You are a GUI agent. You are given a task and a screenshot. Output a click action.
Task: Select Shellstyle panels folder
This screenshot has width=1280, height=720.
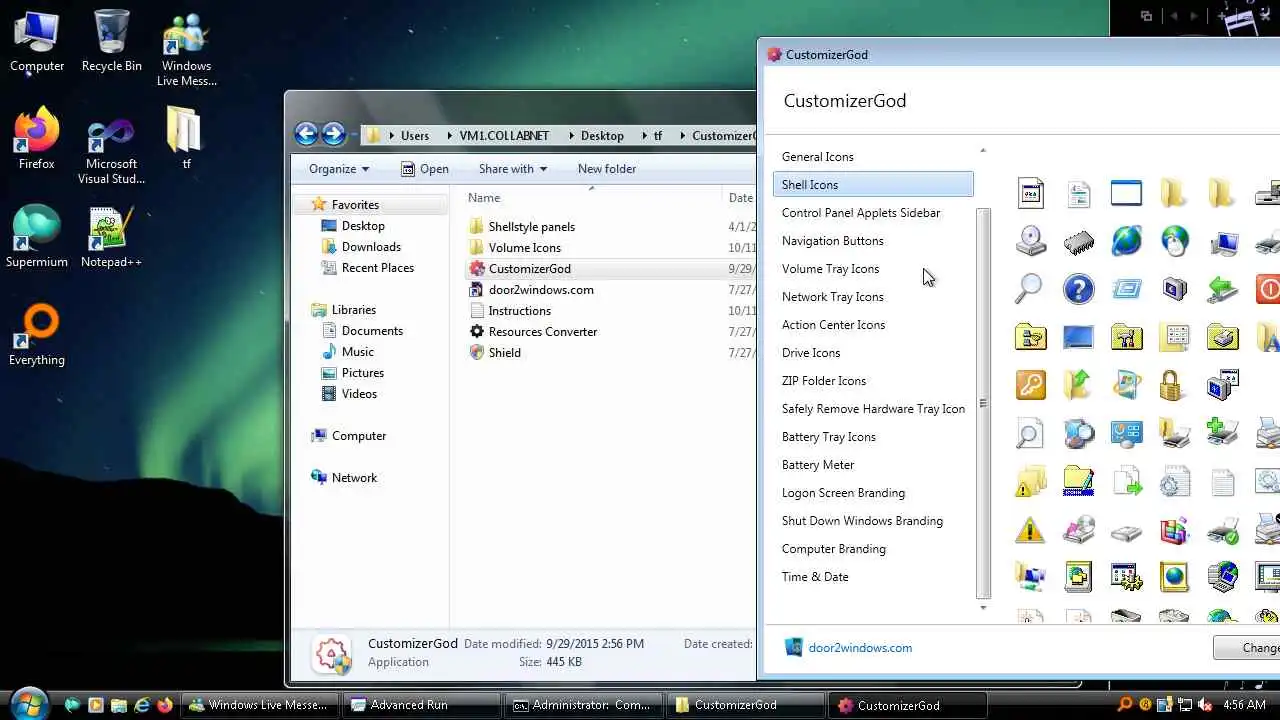tap(531, 227)
